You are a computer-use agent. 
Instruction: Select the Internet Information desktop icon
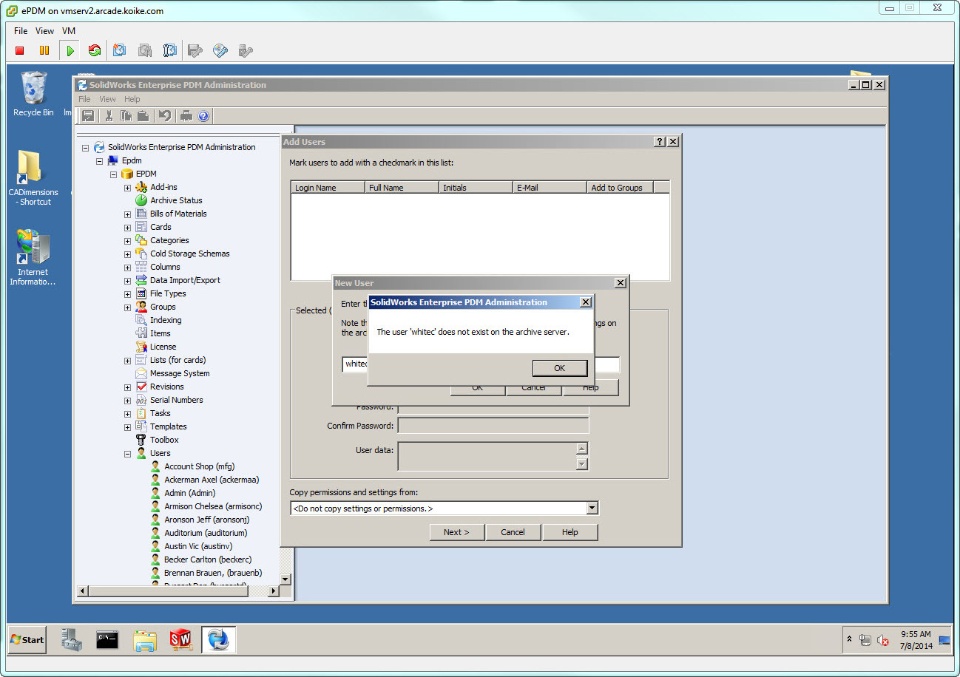point(33,257)
